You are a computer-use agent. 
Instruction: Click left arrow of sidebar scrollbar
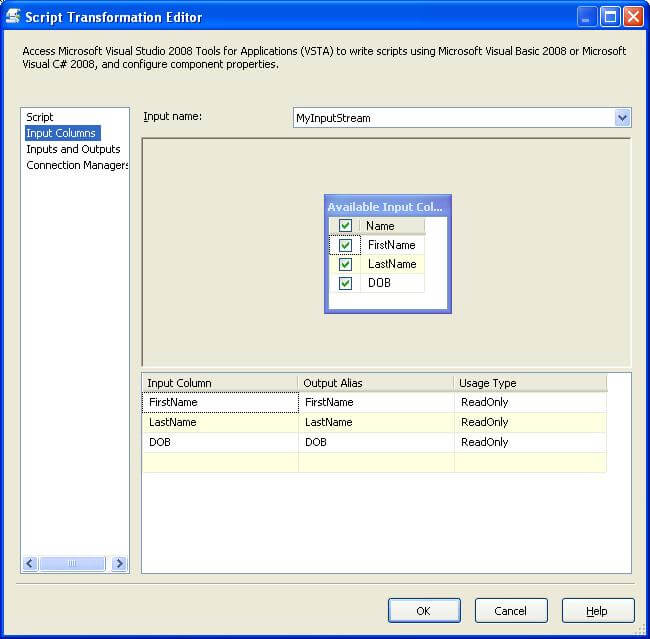30,563
